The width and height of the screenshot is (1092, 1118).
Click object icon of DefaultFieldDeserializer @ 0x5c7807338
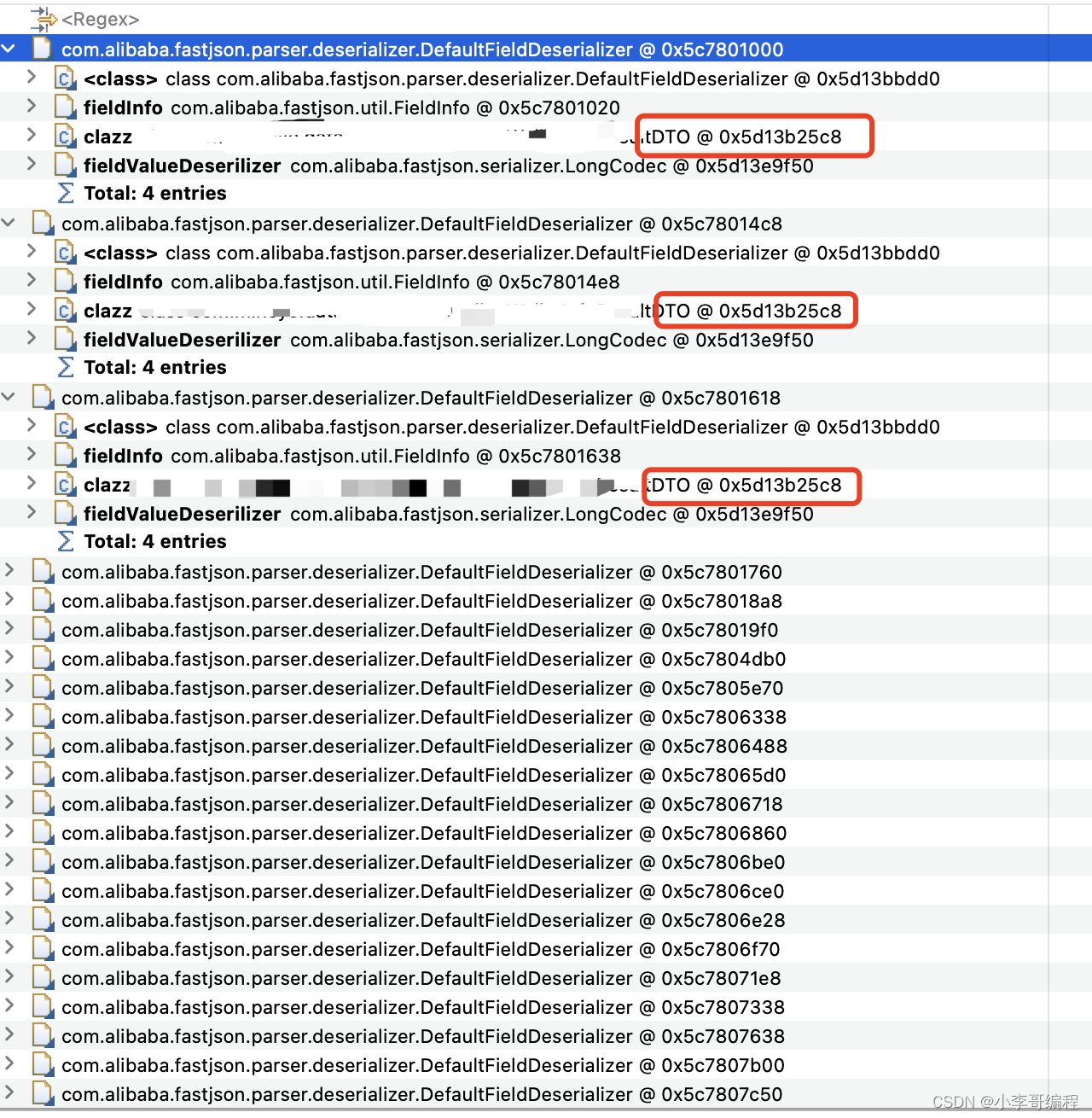(x=43, y=1007)
